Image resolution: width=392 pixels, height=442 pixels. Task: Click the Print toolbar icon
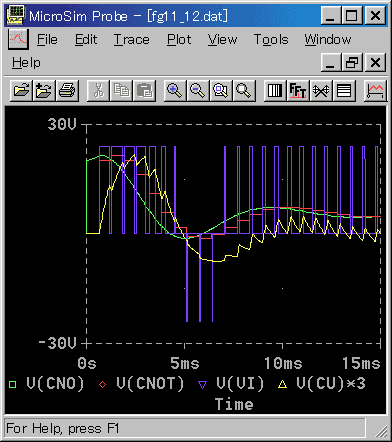pos(67,91)
